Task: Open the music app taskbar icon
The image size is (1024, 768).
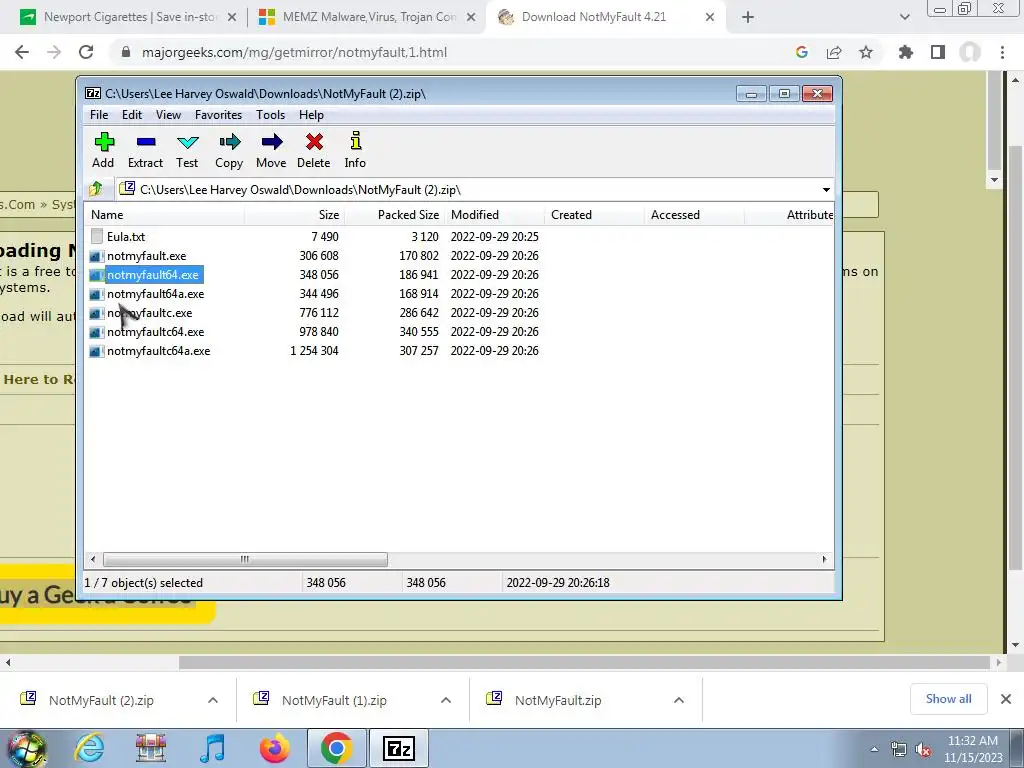Action: click(x=212, y=748)
